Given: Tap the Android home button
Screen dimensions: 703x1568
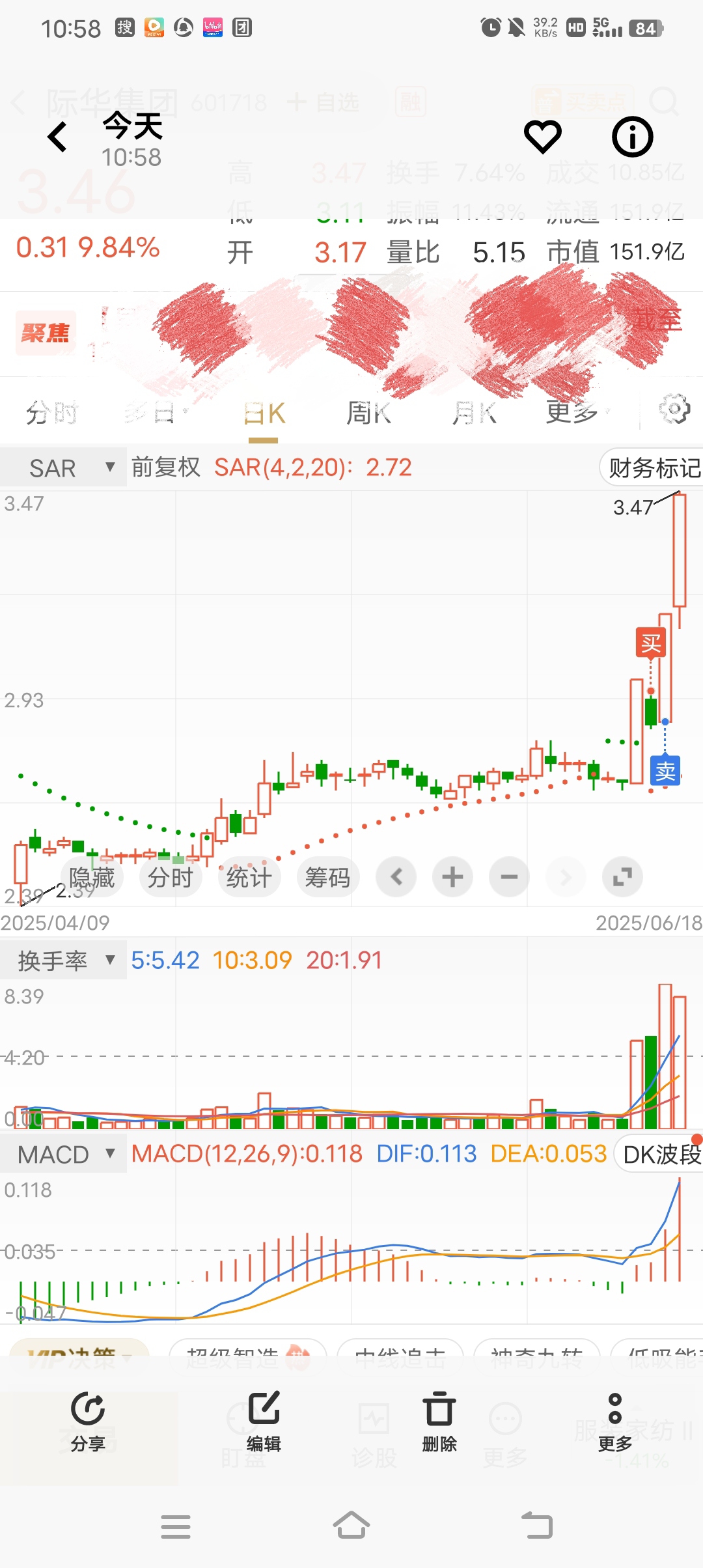Looking at the screenshot, I should [x=351, y=1525].
